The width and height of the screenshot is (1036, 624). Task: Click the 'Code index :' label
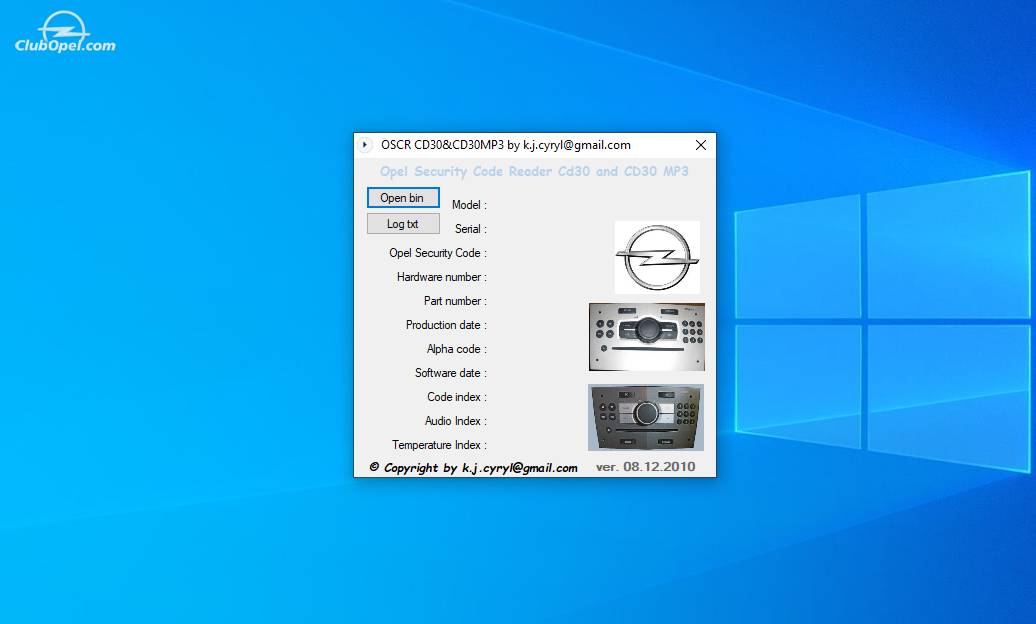click(457, 397)
